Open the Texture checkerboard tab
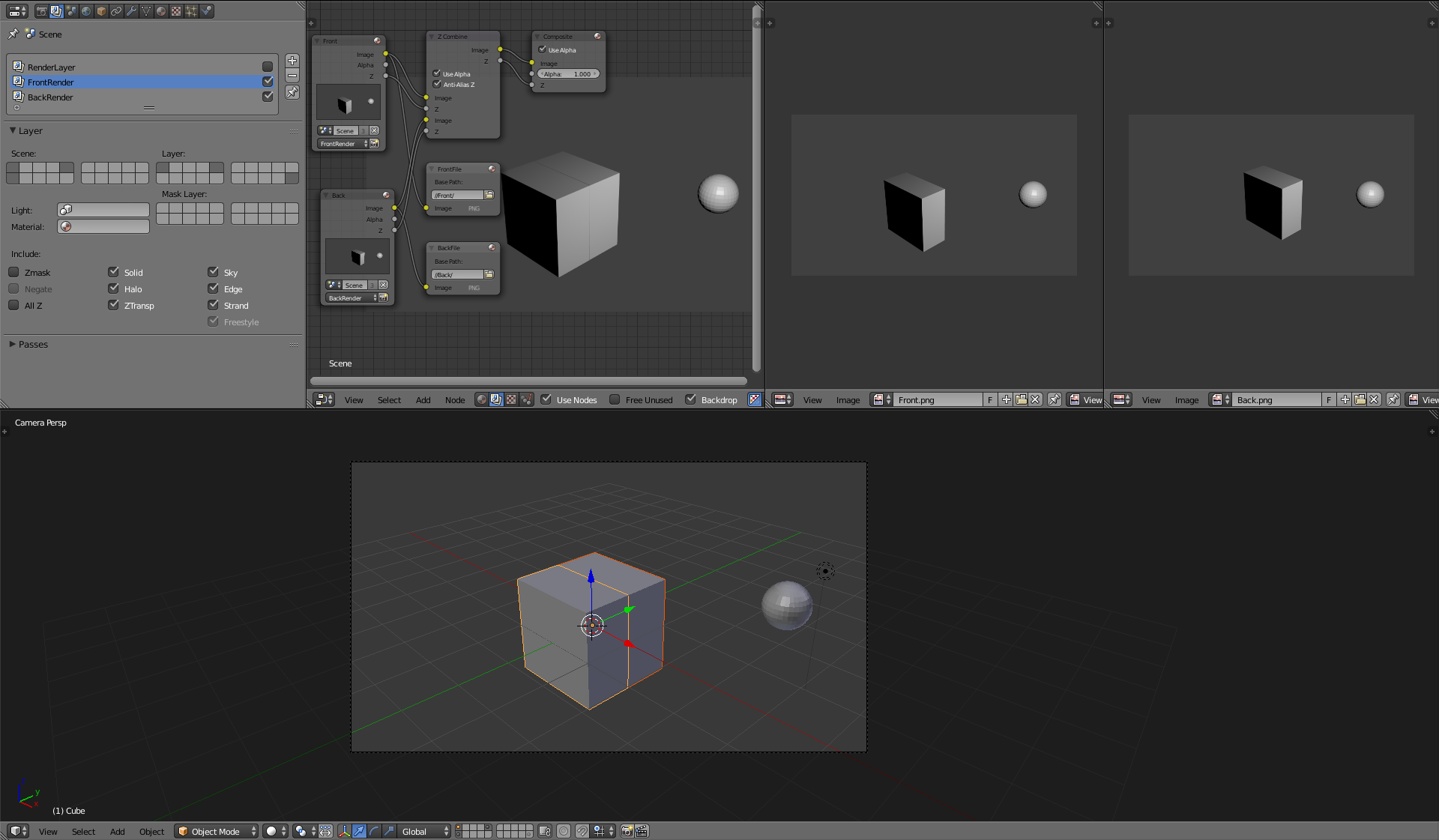 pyautogui.click(x=176, y=11)
